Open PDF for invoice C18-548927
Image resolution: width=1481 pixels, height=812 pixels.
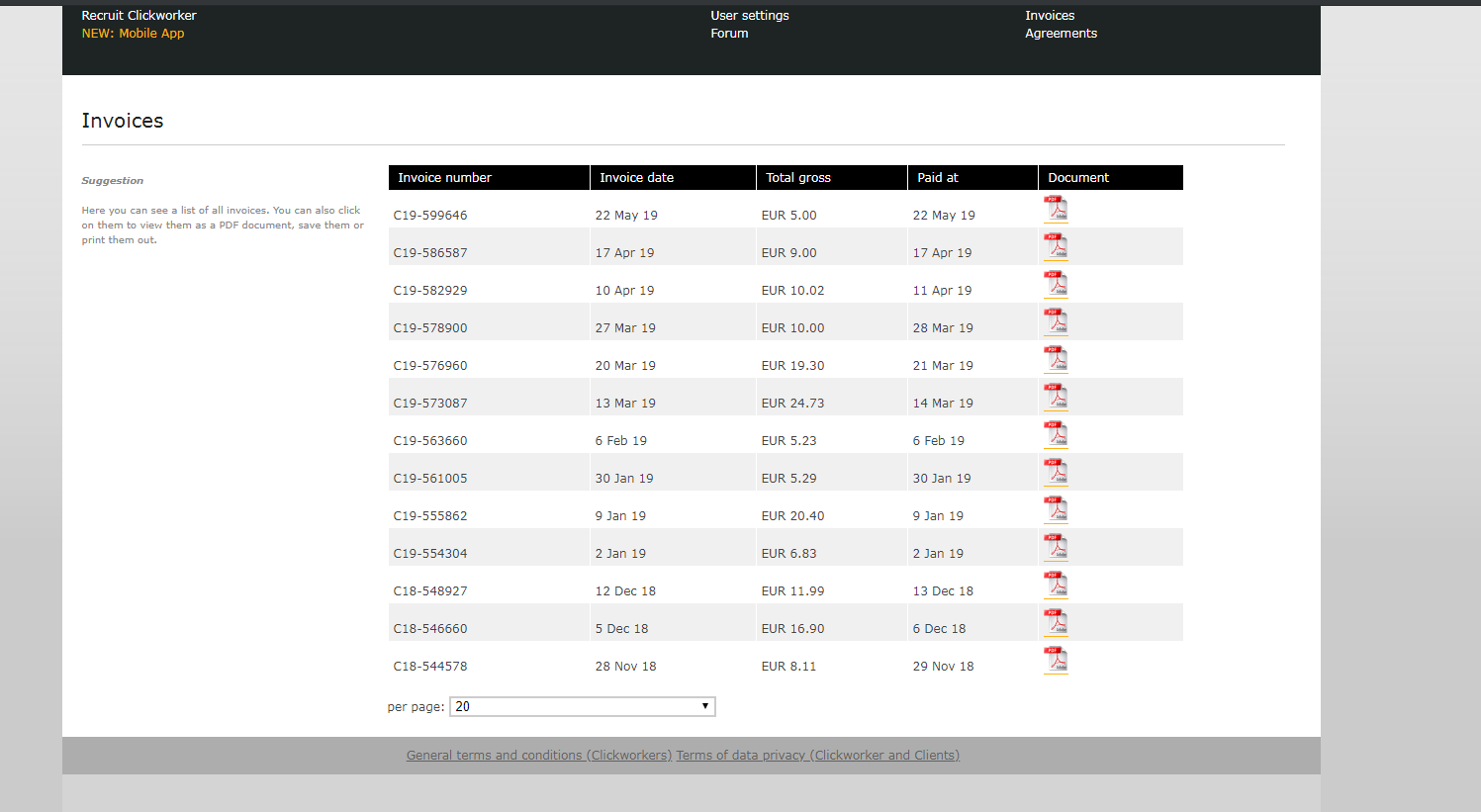coord(1056,586)
